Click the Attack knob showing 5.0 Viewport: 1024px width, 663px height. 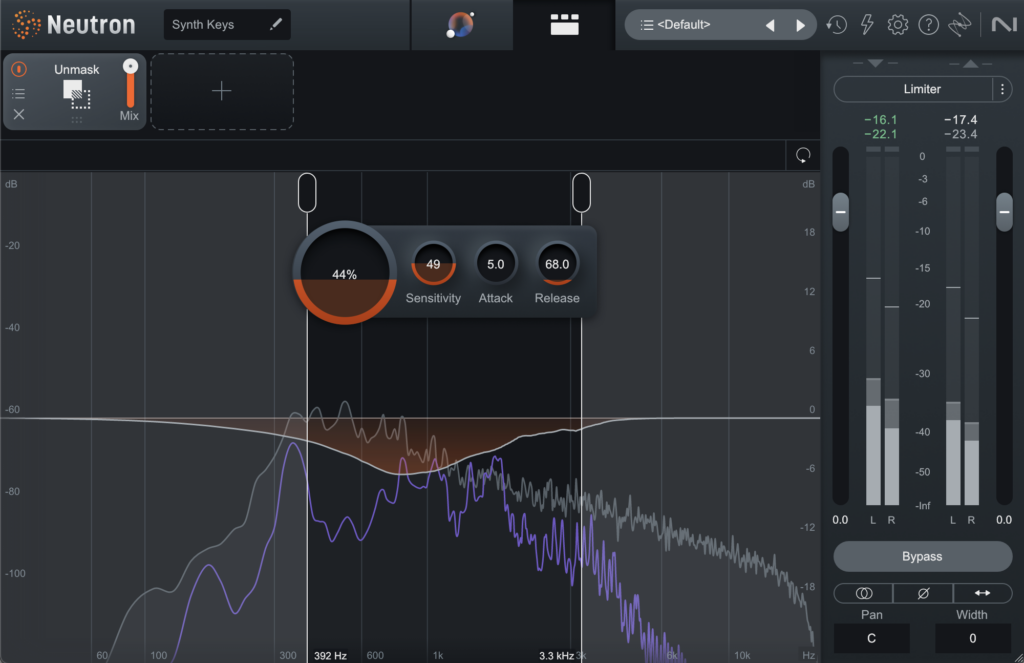tap(496, 264)
